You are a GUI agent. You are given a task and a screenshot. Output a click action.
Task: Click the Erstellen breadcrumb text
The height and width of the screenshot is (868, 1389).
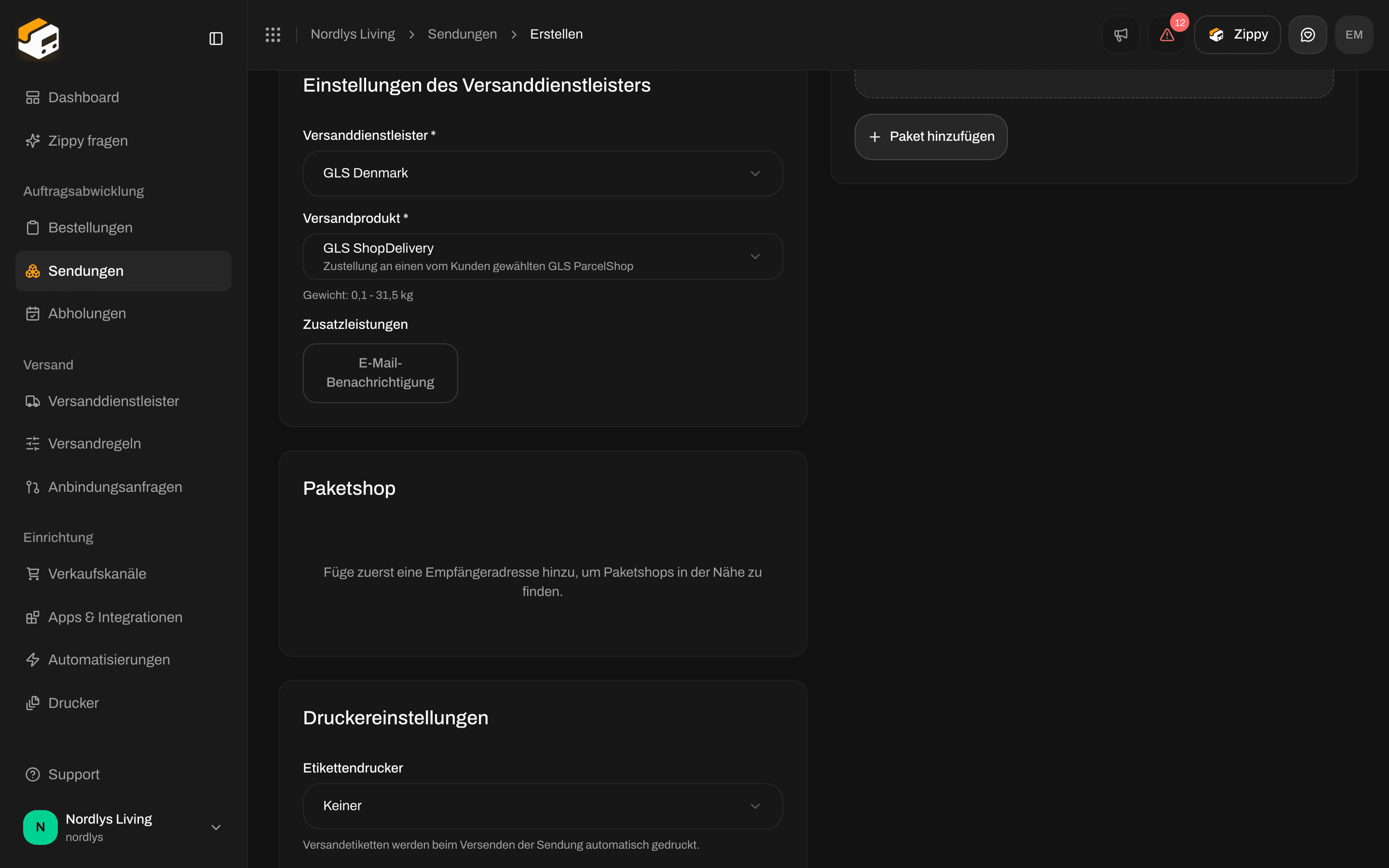pyautogui.click(x=556, y=34)
